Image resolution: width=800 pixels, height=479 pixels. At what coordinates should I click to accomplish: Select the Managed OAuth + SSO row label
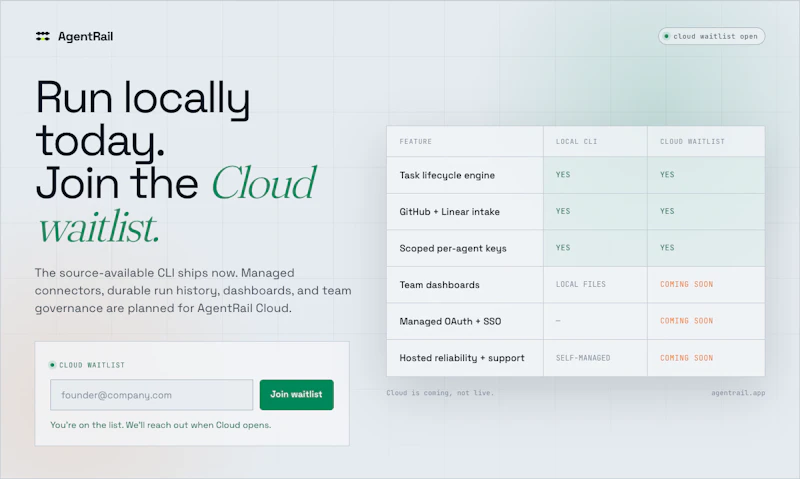pos(450,321)
